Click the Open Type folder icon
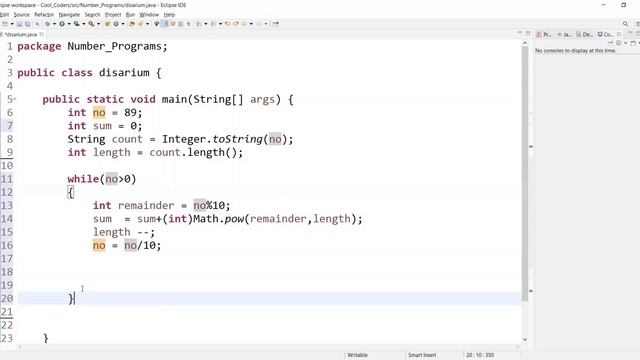The width and height of the screenshot is (640, 360). click(x=131, y=24)
